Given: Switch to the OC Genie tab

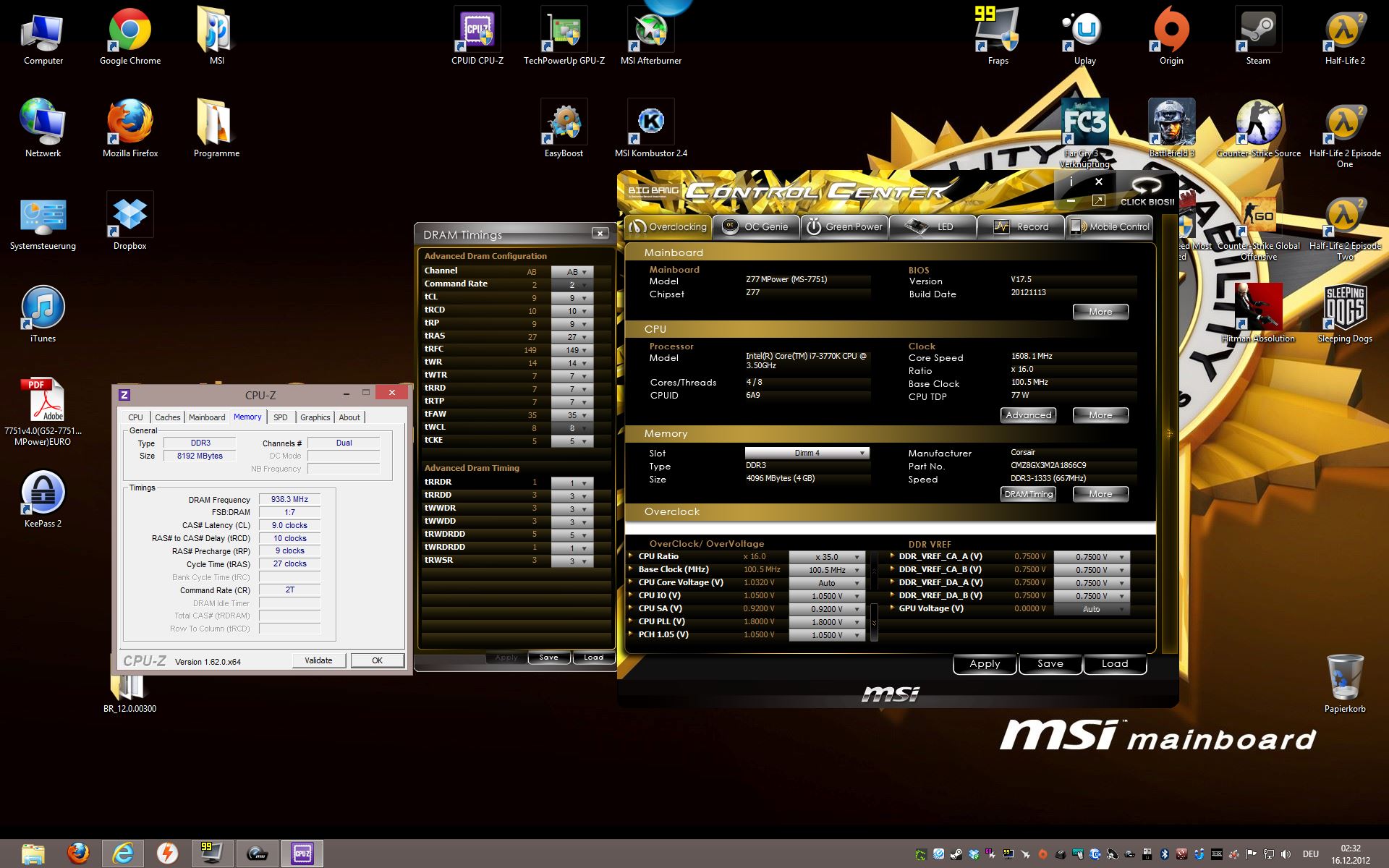Looking at the screenshot, I should (757, 226).
